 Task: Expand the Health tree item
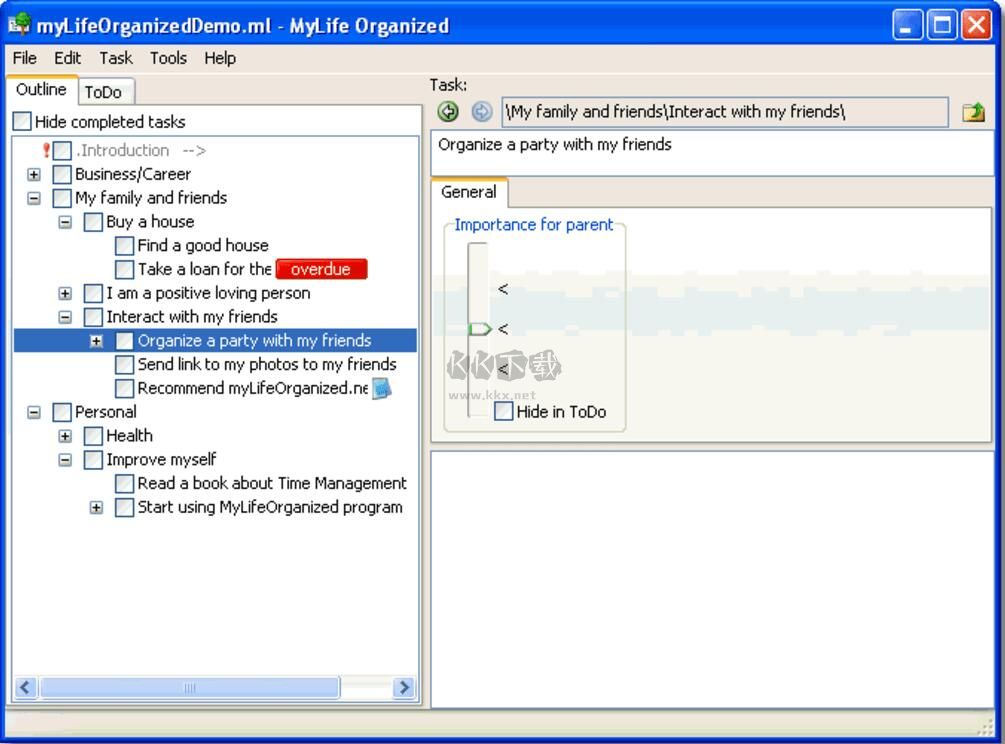[65, 435]
